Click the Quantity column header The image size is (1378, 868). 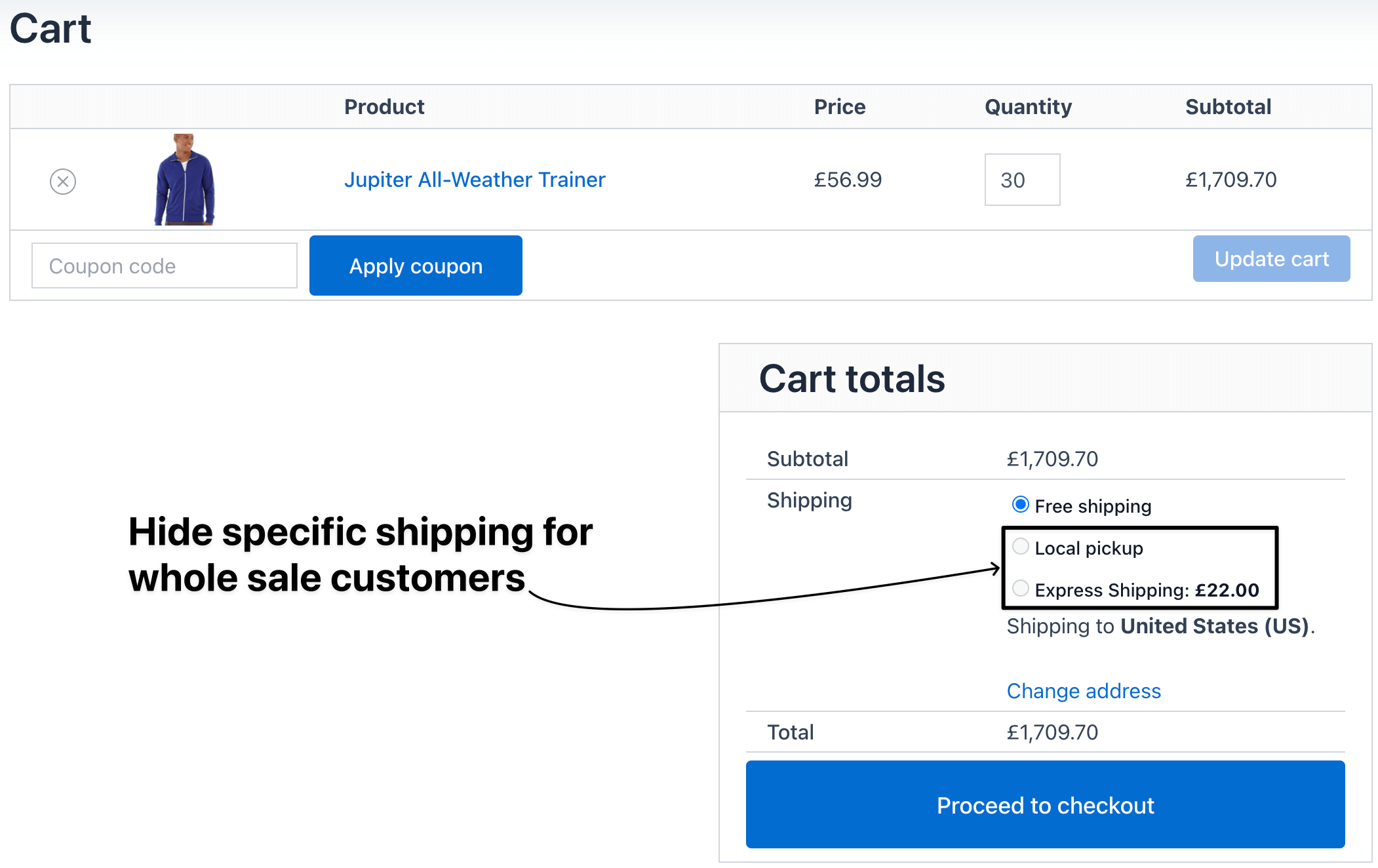click(1028, 107)
